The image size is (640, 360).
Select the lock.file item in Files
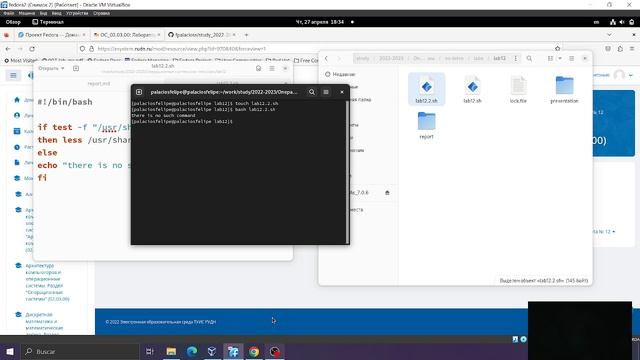click(x=518, y=89)
